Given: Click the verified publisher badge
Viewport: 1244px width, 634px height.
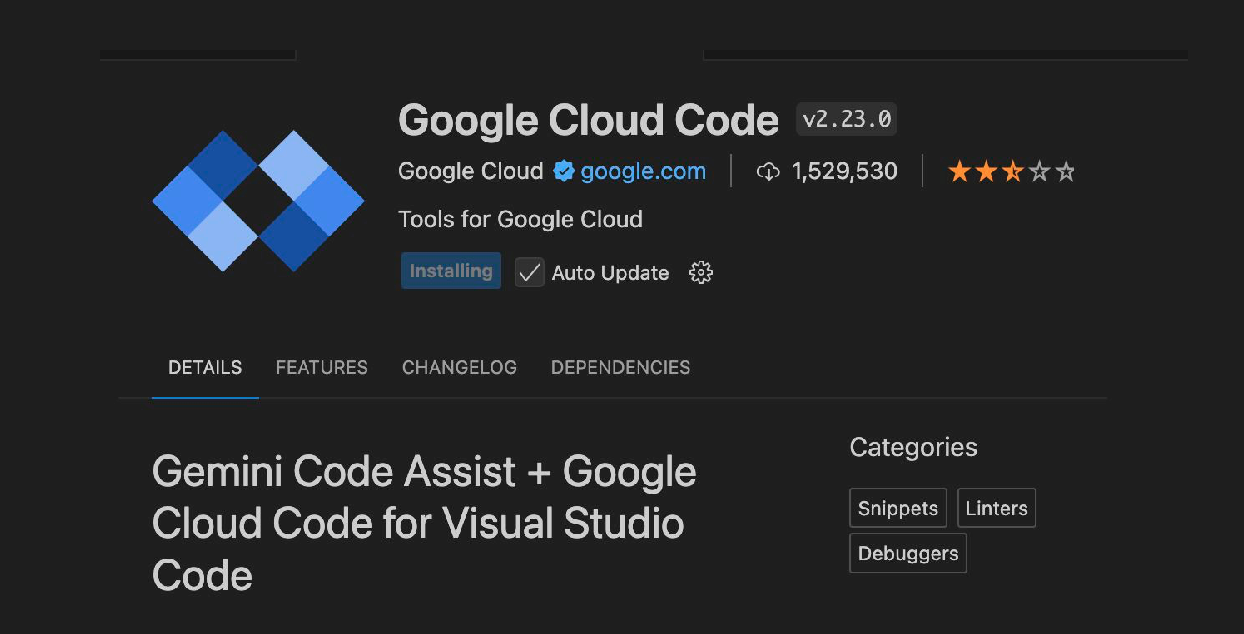Looking at the screenshot, I should click(563, 171).
